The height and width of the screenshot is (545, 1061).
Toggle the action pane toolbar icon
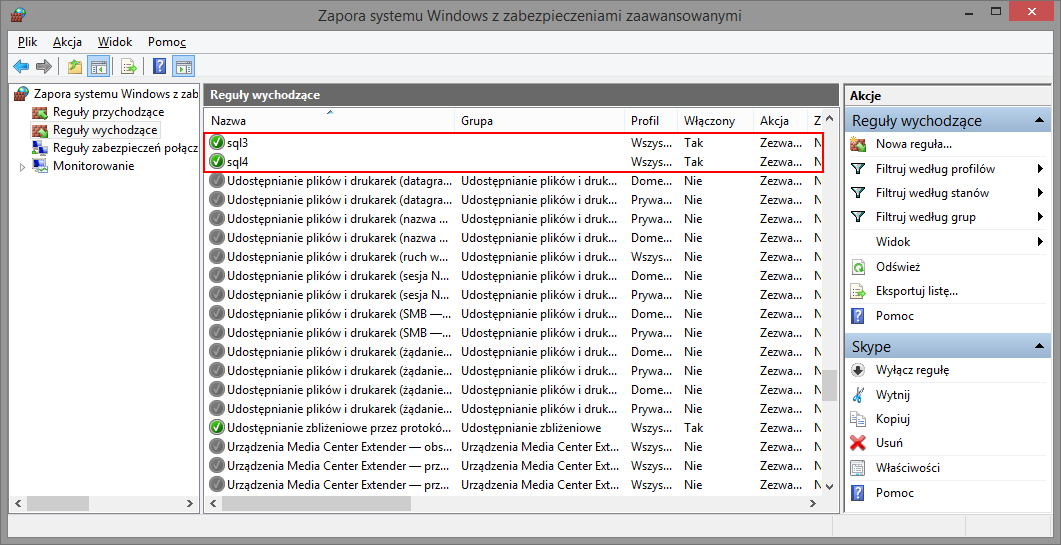(184, 66)
